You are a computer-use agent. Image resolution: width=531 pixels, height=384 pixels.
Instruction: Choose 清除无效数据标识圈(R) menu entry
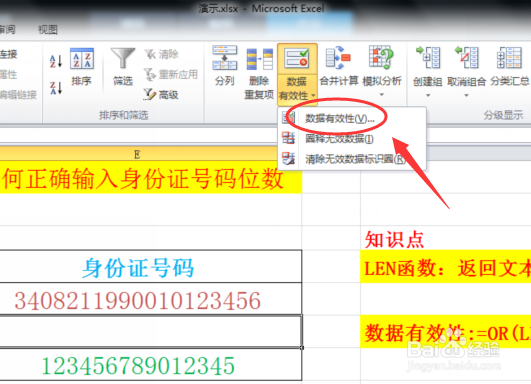tap(352, 158)
